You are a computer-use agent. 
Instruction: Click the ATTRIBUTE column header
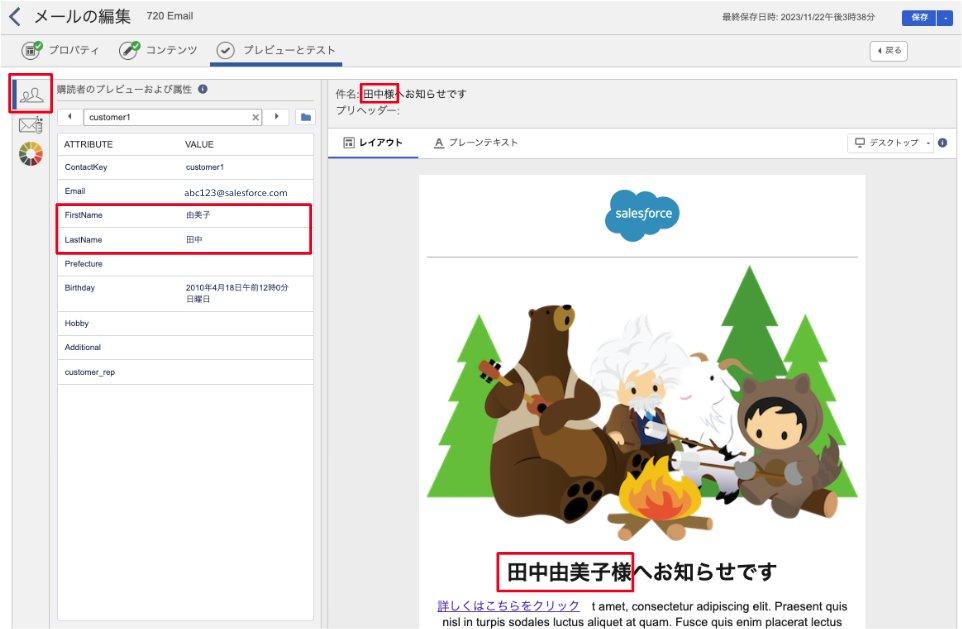tap(88, 144)
